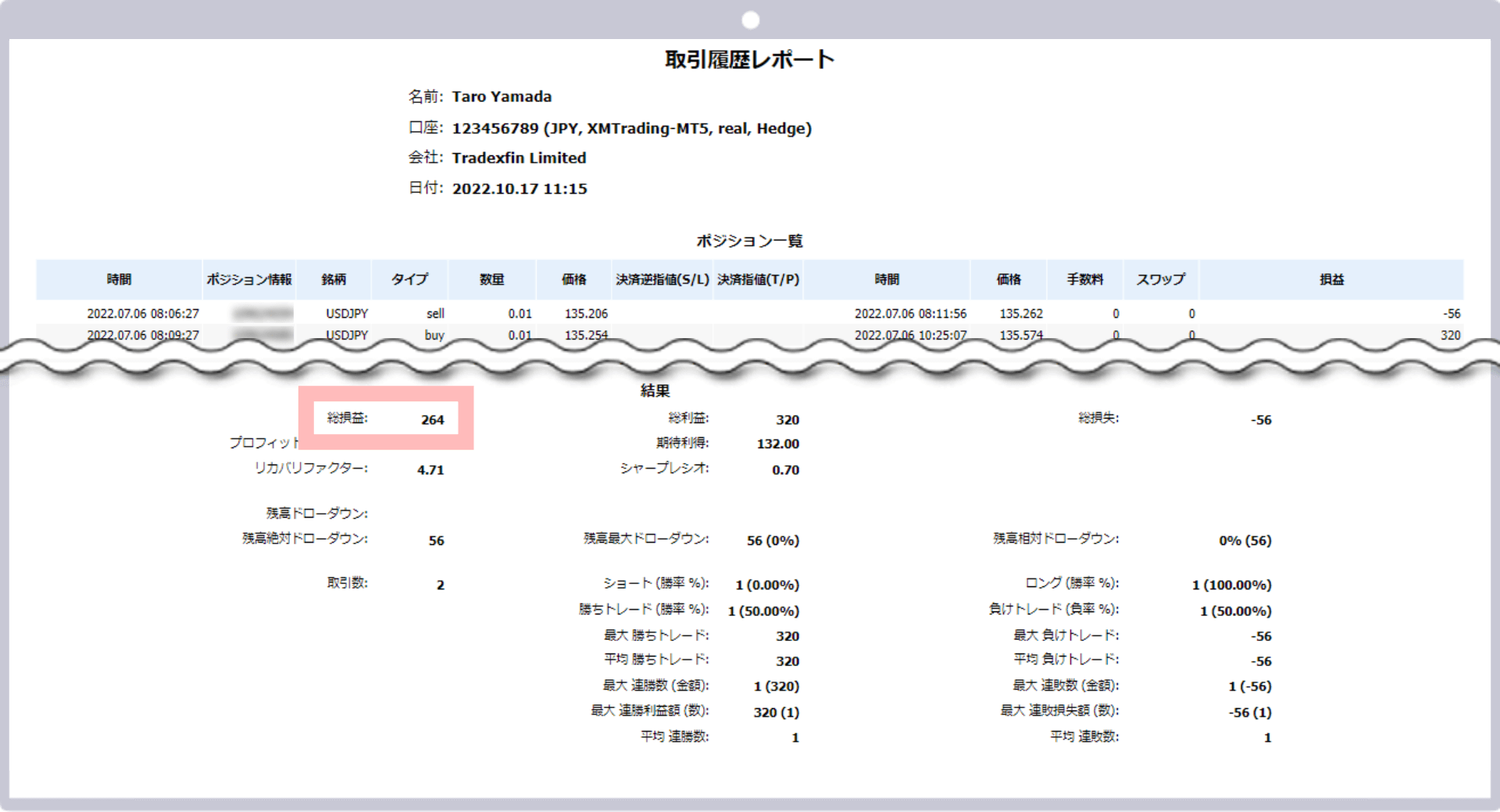The width and height of the screenshot is (1500, 812).
Task: Click the 最大 勝ちトレード value 320
Action: [x=787, y=636]
